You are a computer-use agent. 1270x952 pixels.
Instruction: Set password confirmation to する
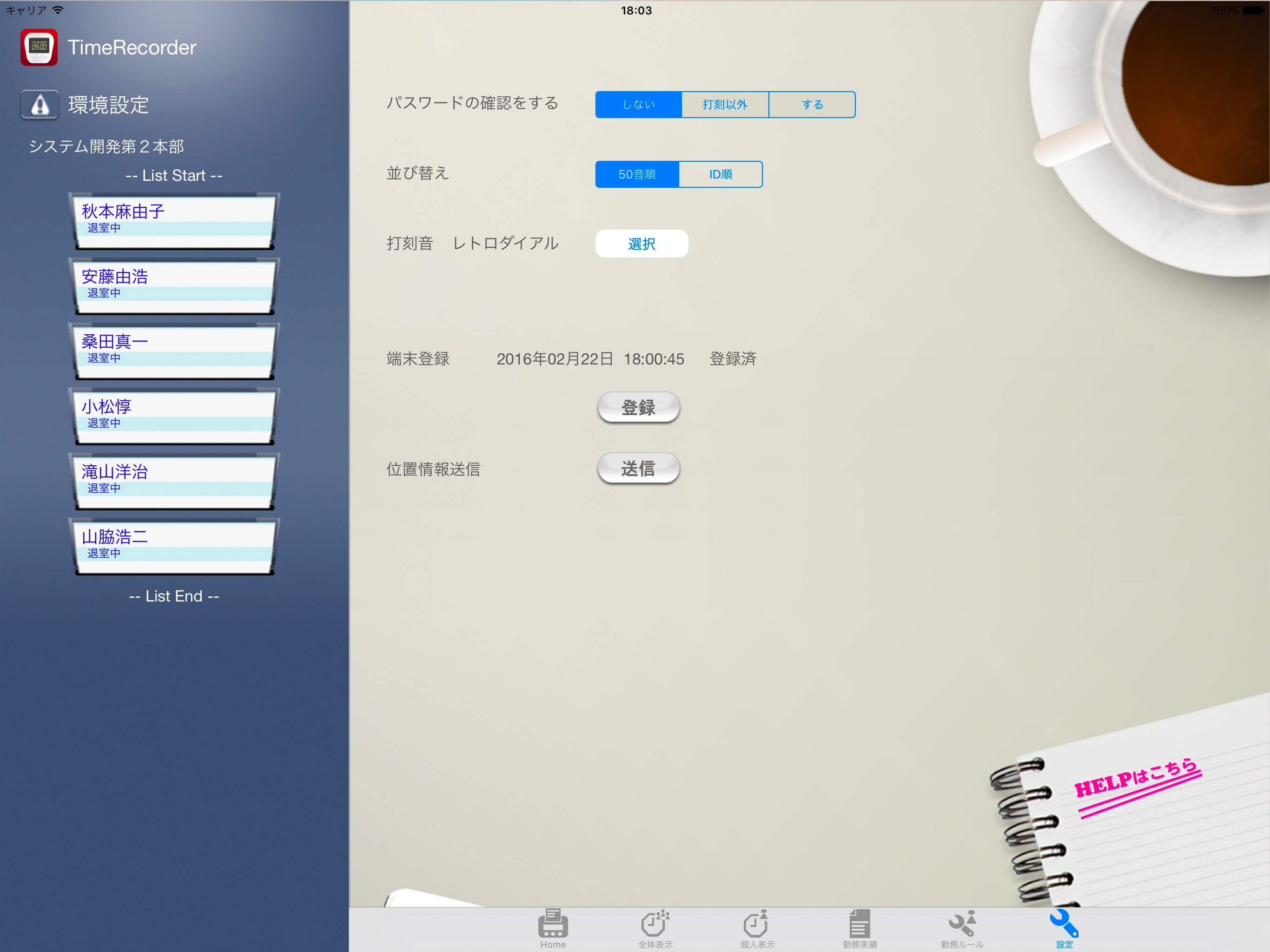812,105
